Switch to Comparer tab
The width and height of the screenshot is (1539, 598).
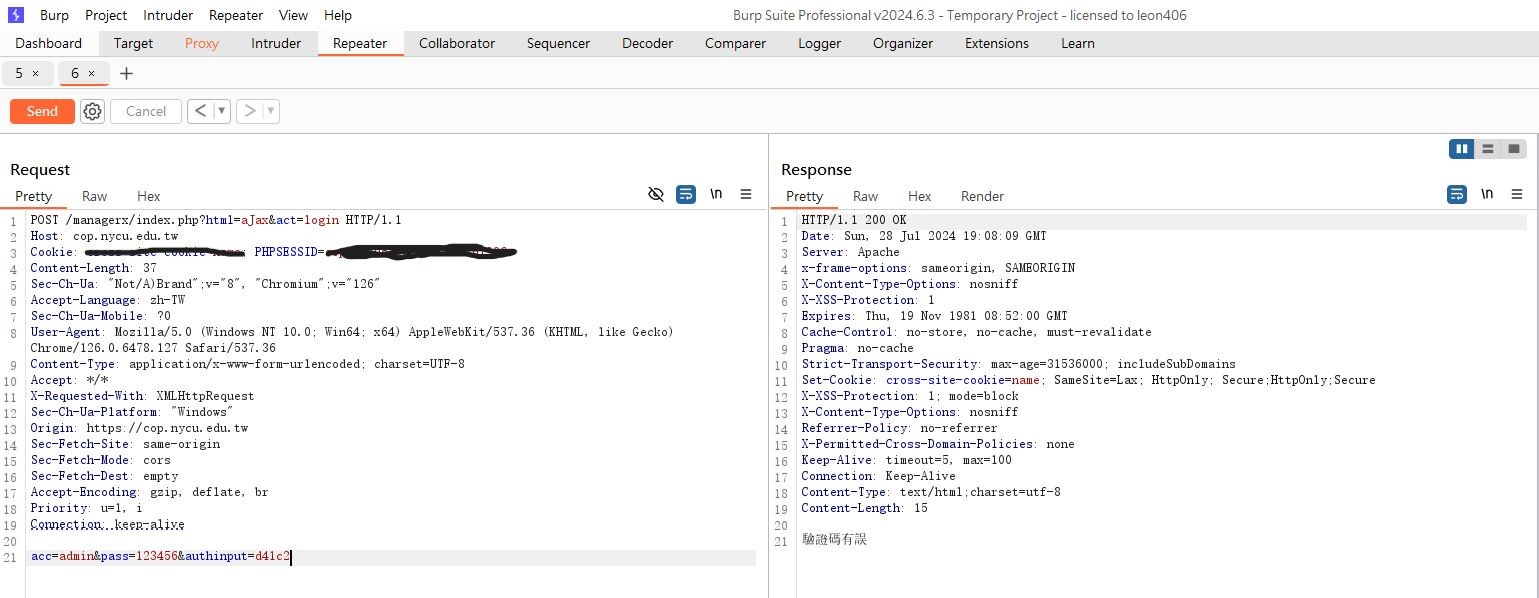click(x=735, y=43)
